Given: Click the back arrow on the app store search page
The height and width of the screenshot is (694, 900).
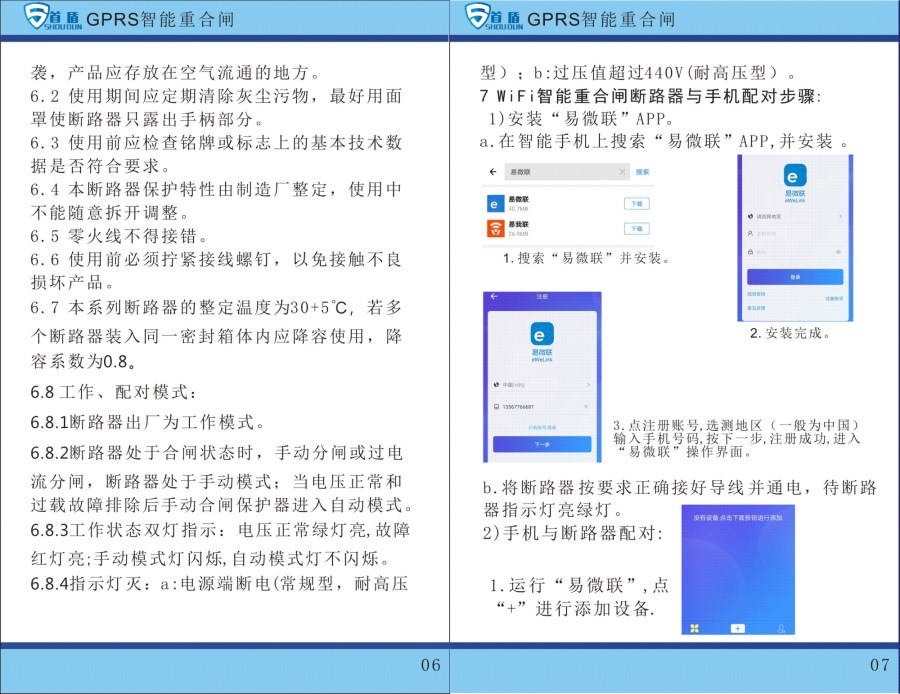Looking at the screenshot, I should click(x=493, y=170).
